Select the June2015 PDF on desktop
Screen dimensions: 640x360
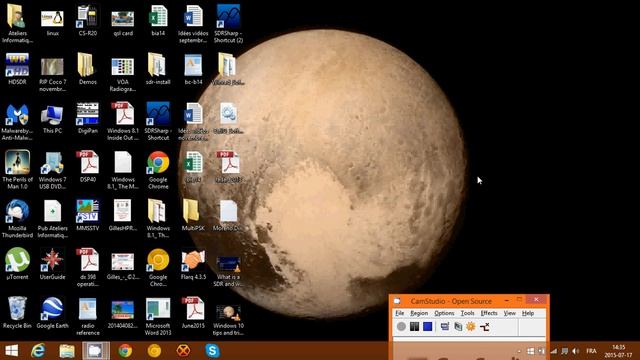pyautogui.click(x=193, y=313)
